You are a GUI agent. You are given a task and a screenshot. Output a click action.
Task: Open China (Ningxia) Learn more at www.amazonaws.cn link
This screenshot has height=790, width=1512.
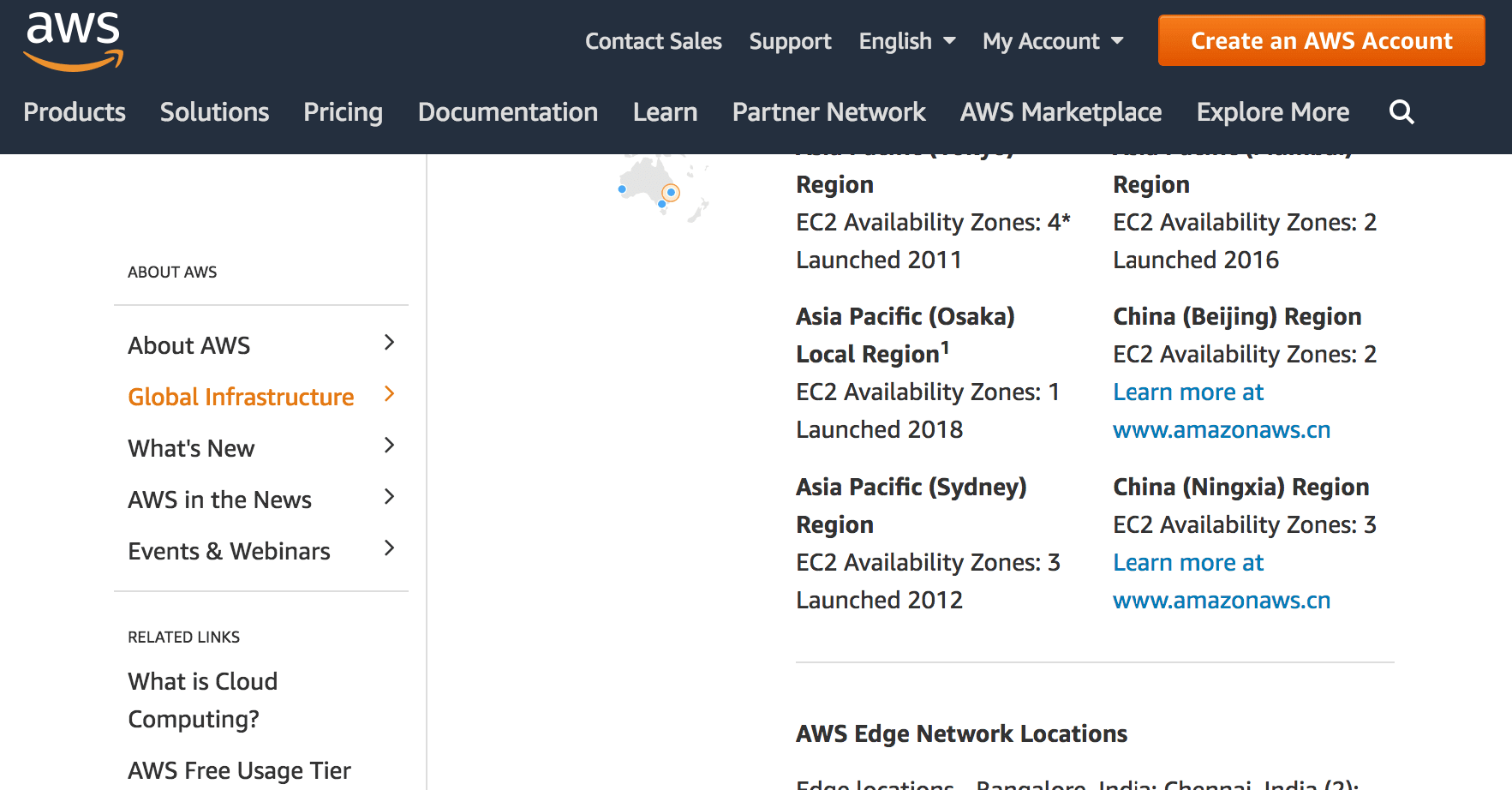click(1222, 581)
